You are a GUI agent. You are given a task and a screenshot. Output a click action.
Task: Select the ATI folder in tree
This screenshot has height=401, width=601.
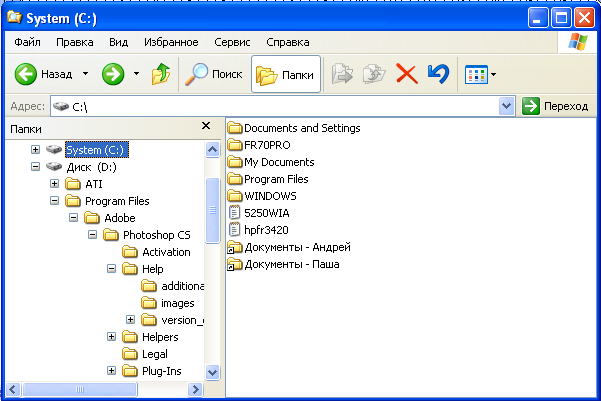[x=94, y=184]
